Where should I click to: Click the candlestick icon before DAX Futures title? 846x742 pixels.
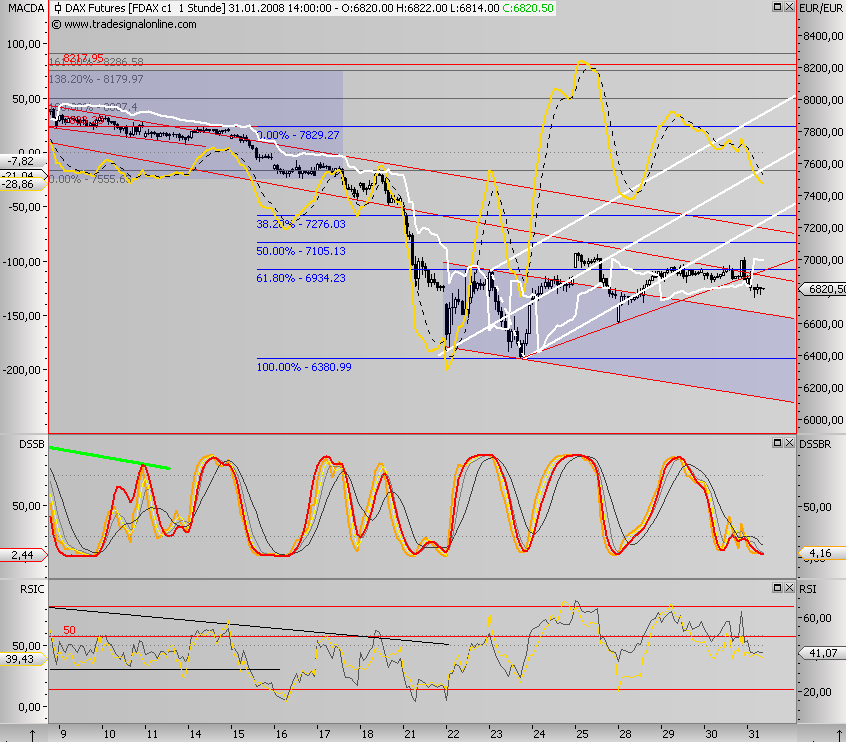pos(58,8)
